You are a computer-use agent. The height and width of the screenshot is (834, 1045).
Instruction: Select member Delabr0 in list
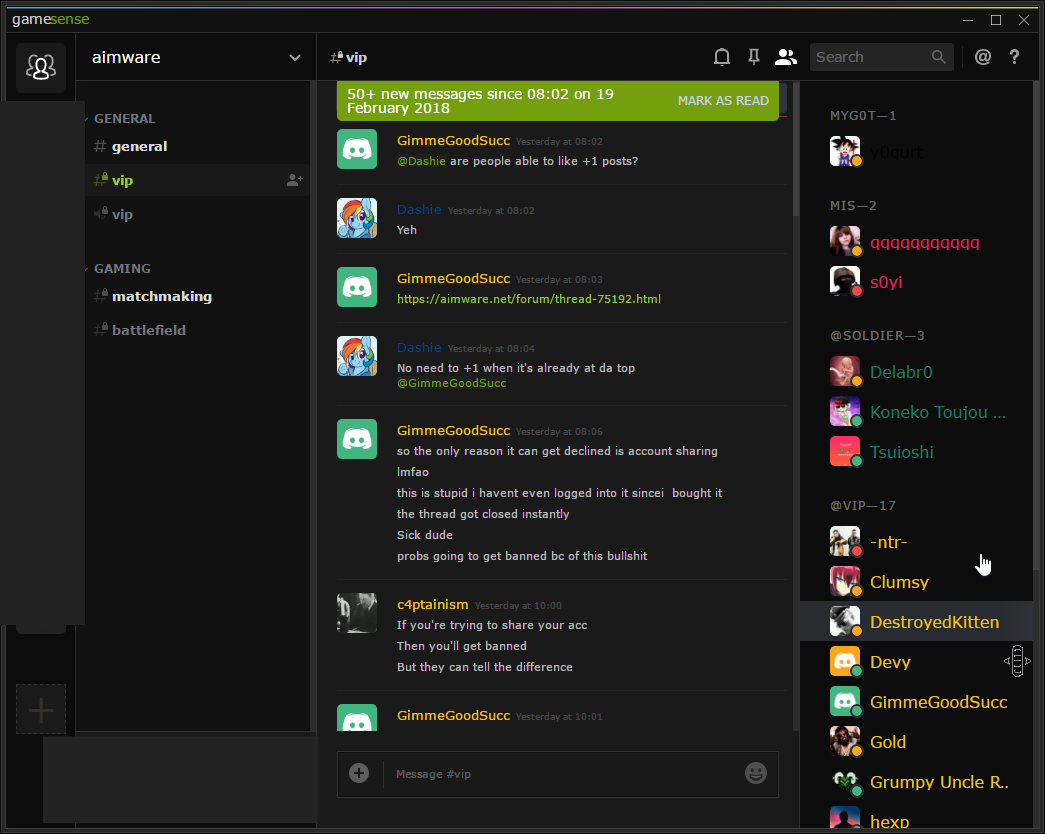click(916, 372)
